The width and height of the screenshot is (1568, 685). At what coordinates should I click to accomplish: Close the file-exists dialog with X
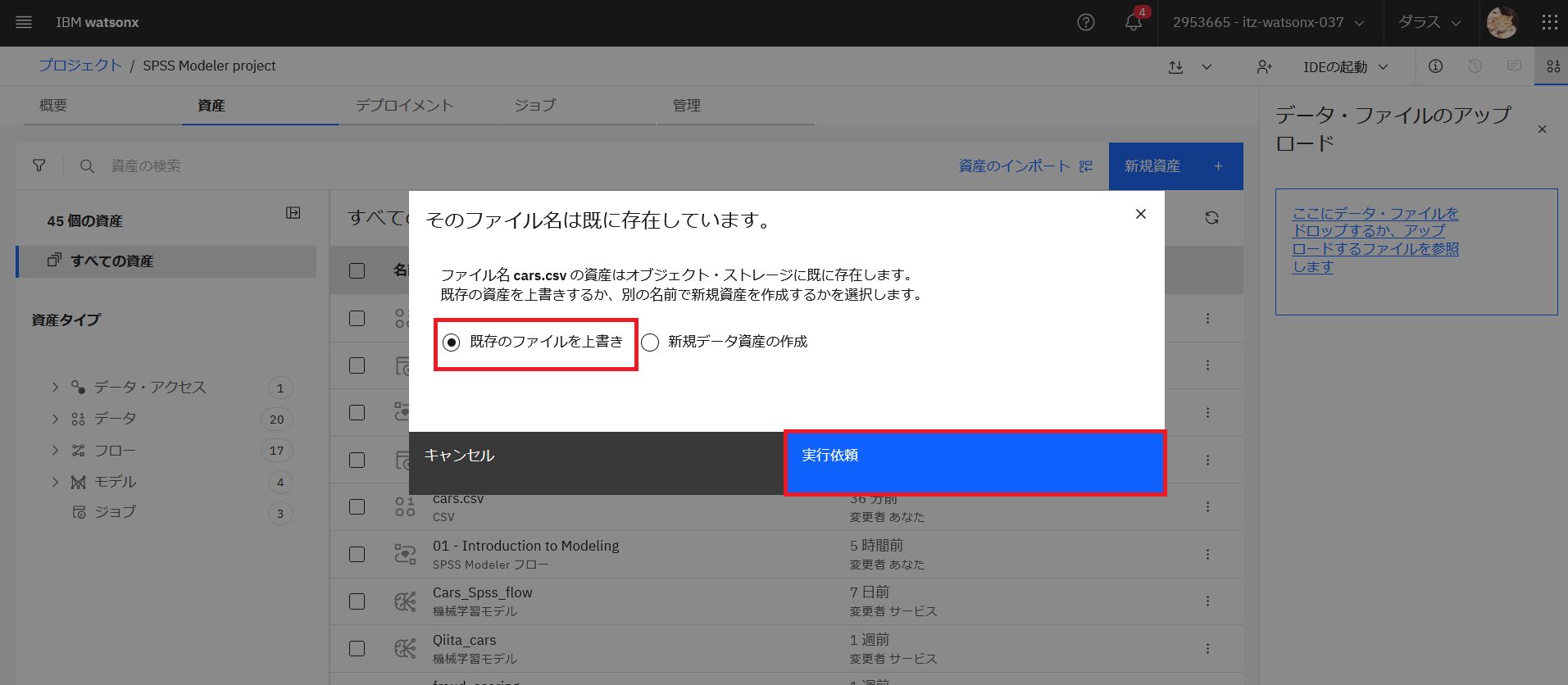[x=1141, y=214]
